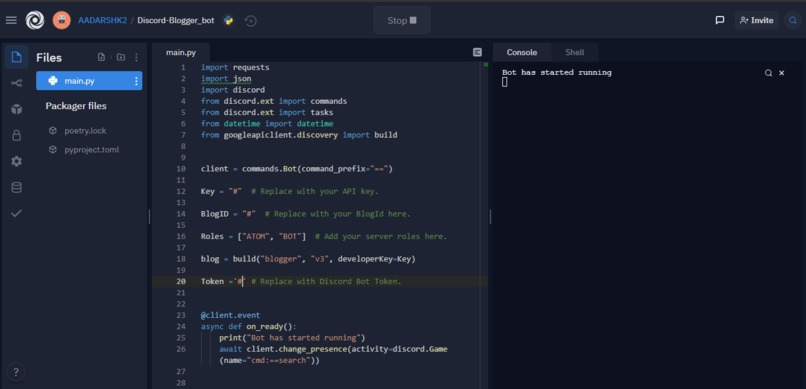The image size is (806, 389).
Task: Click the commands.Bot command_prefix line
Action: click(x=297, y=169)
